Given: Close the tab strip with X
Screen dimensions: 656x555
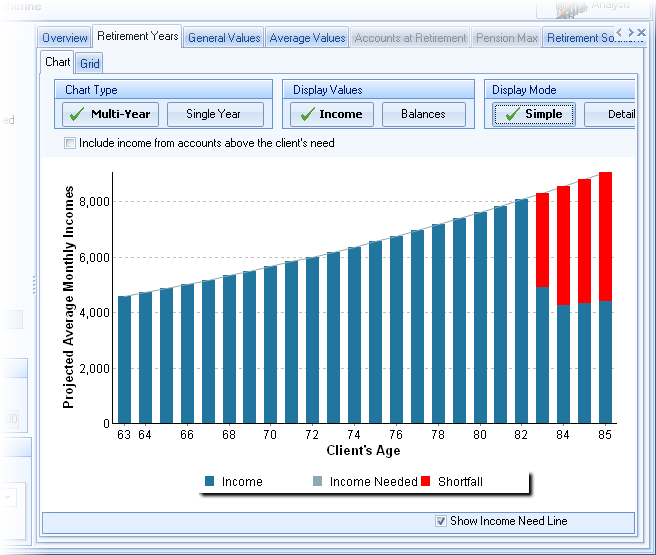Looking at the screenshot, I should pos(641,33).
